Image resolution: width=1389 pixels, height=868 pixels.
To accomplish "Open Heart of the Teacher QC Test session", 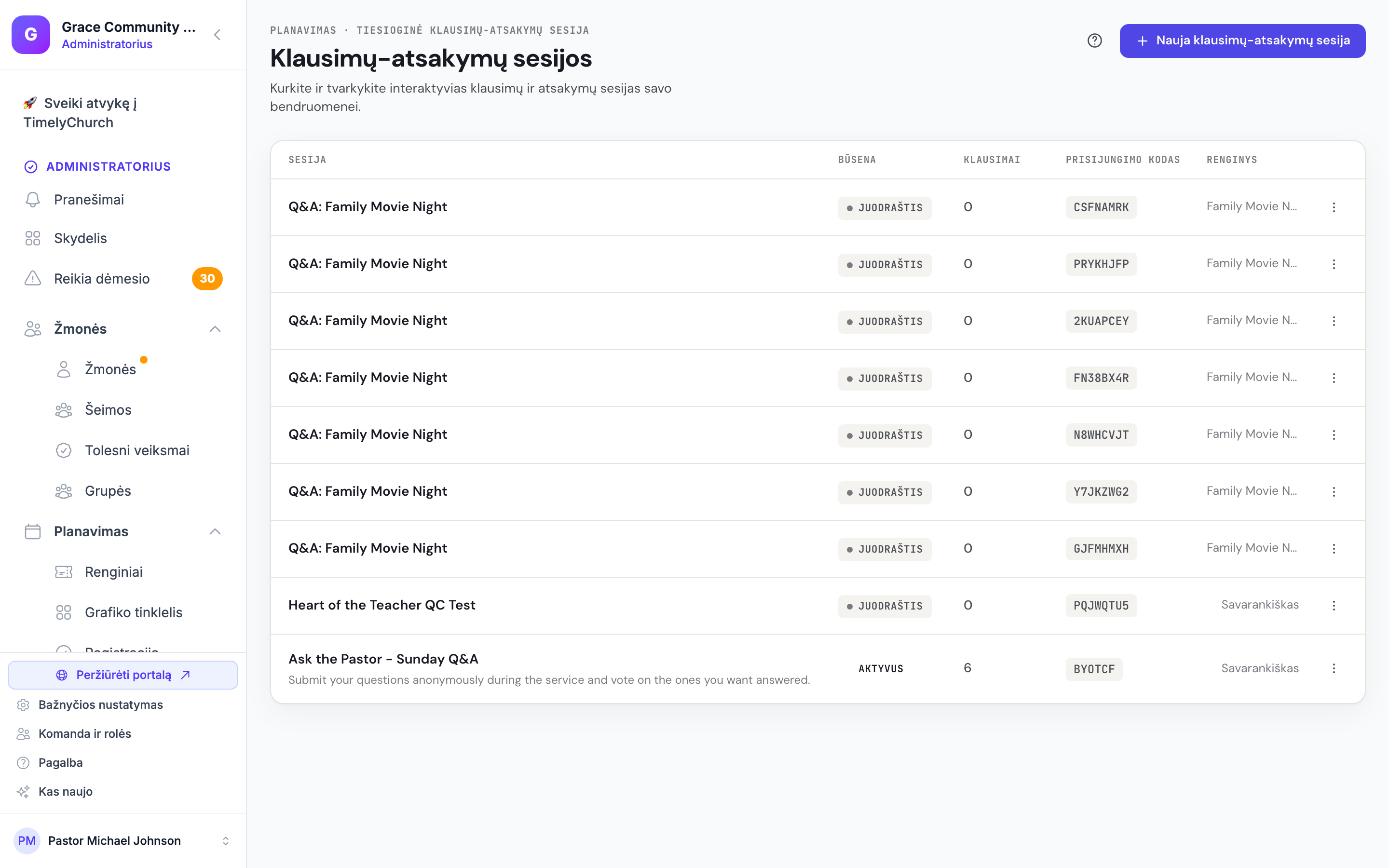I will 381,605.
